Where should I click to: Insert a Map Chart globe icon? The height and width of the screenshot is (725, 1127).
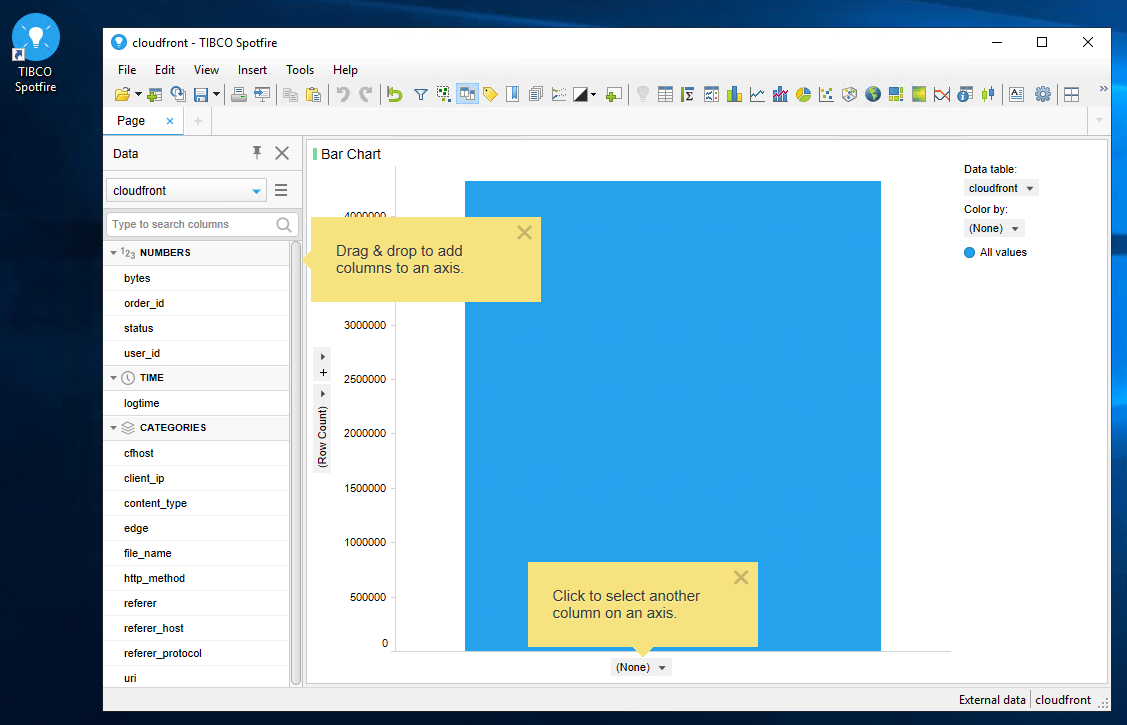point(873,94)
